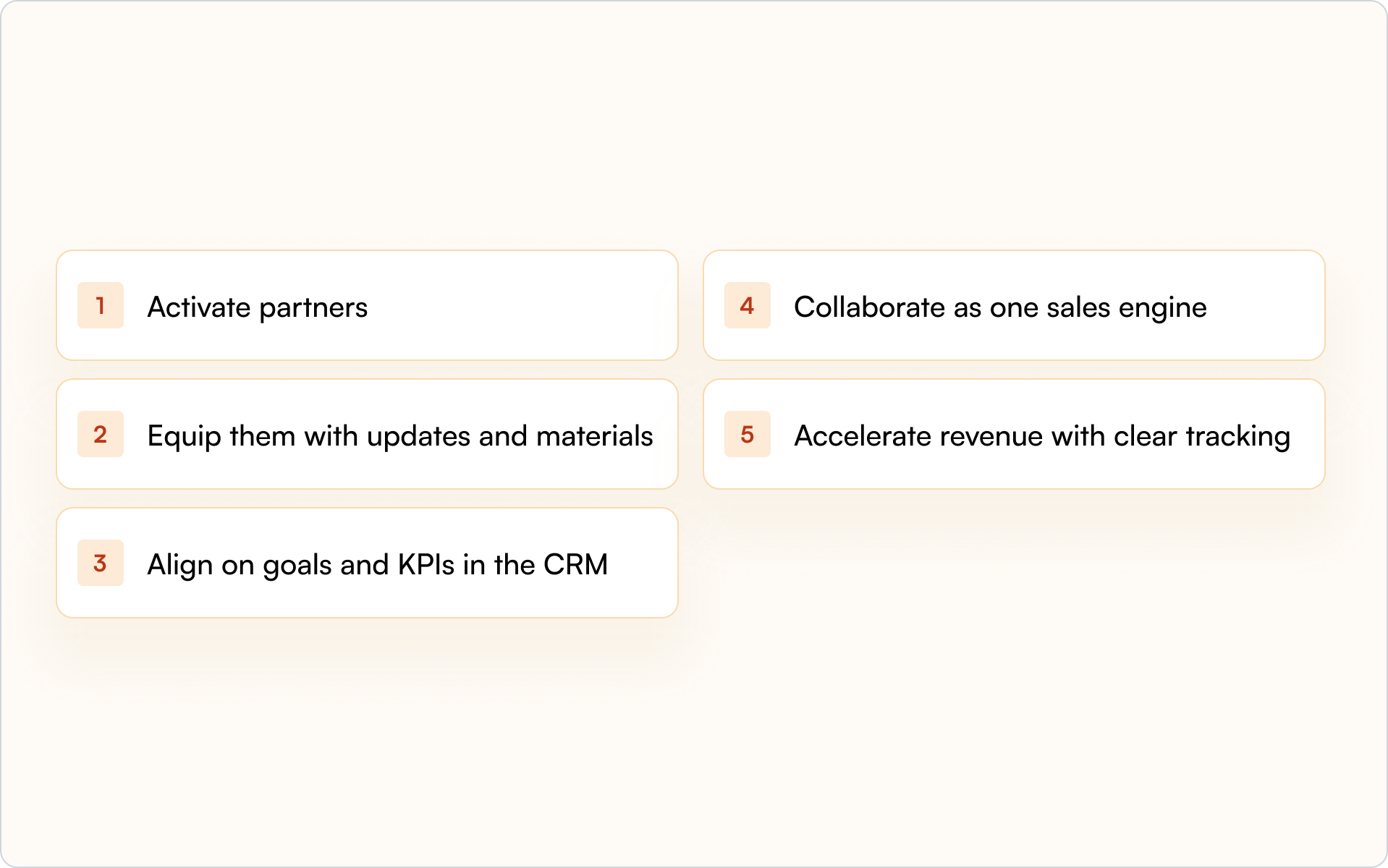Click empty area right of Activate partners label
Viewport: 1388px width, 868px height.
click(x=521, y=305)
